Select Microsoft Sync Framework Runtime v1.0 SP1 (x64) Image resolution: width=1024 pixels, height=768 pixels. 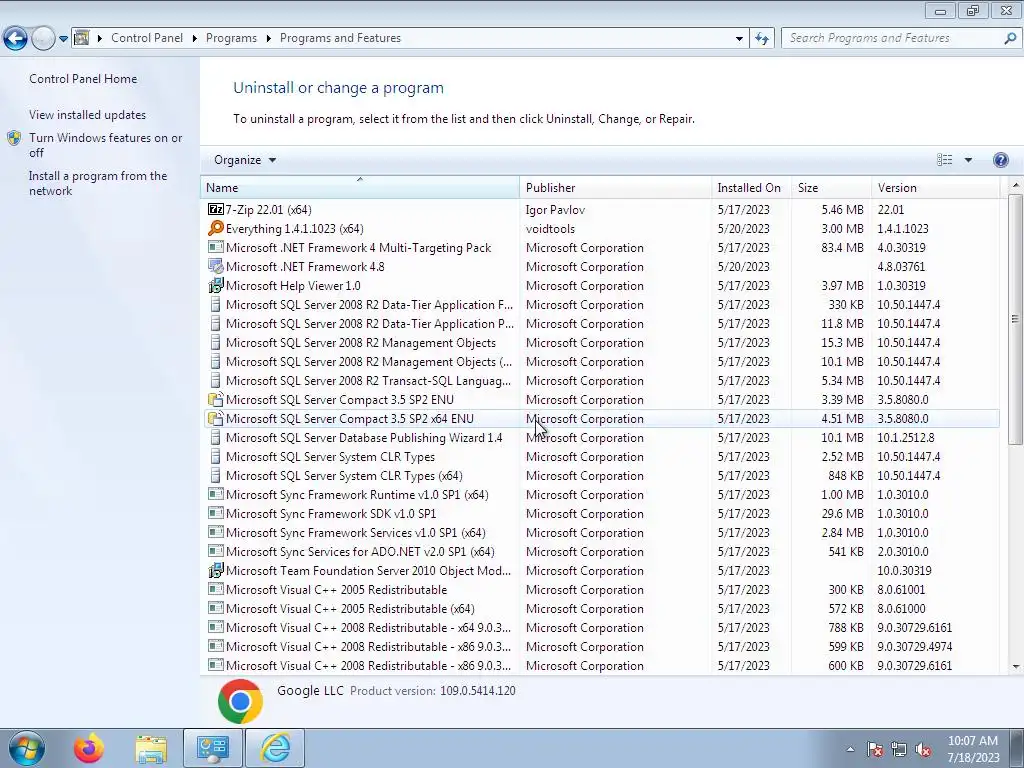coord(601,494)
